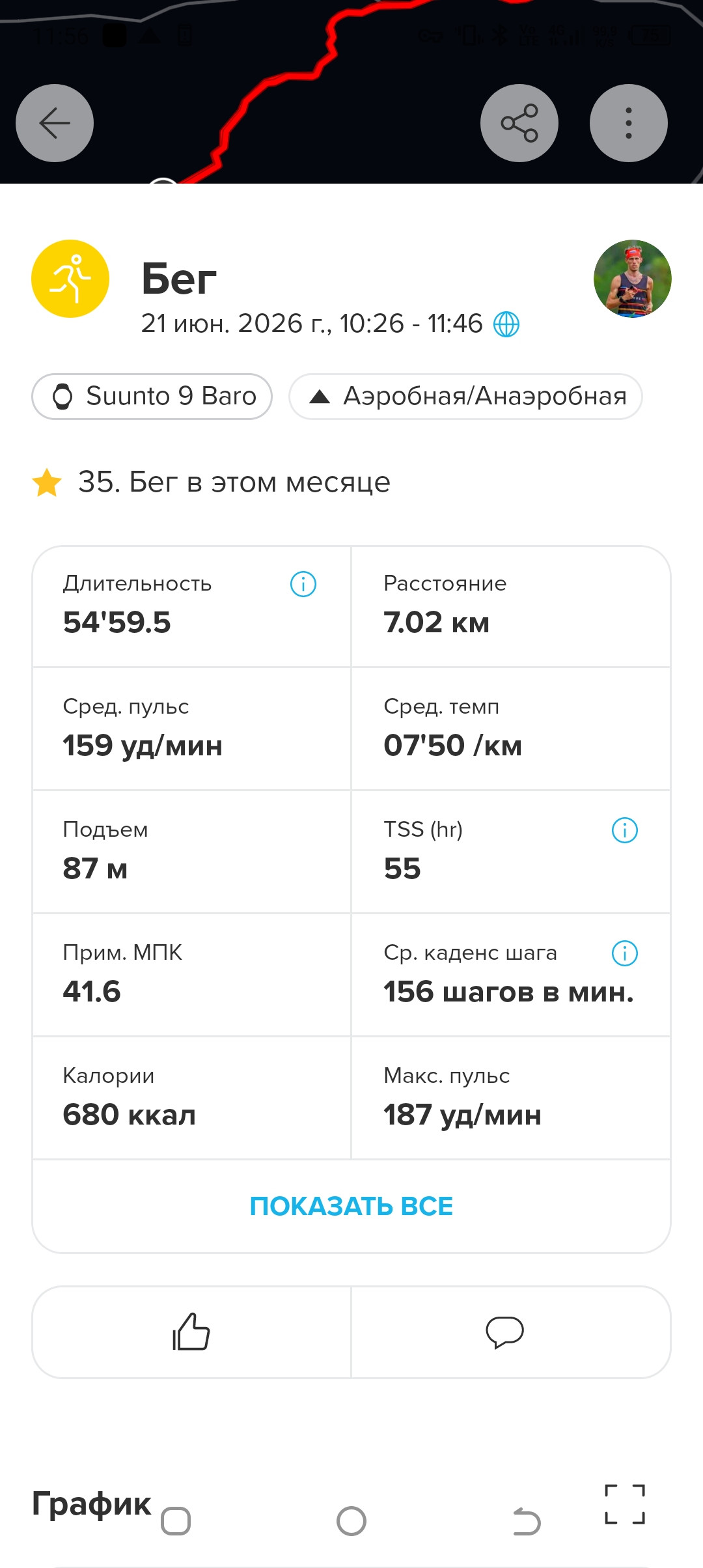Select the Suunto 9 Baro device chip
The image size is (703, 1568).
(x=152, y=397)
